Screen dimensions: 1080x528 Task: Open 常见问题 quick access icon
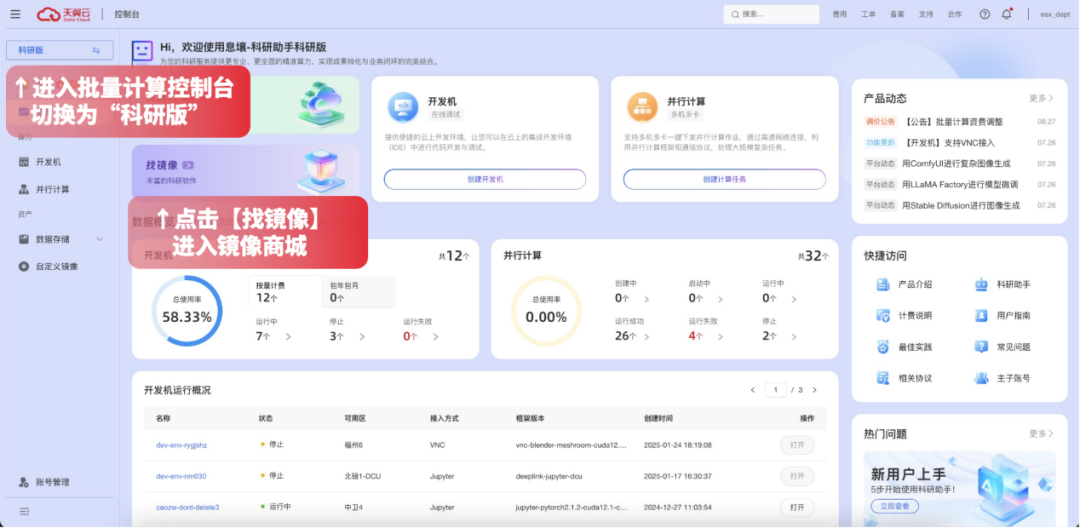982,347
